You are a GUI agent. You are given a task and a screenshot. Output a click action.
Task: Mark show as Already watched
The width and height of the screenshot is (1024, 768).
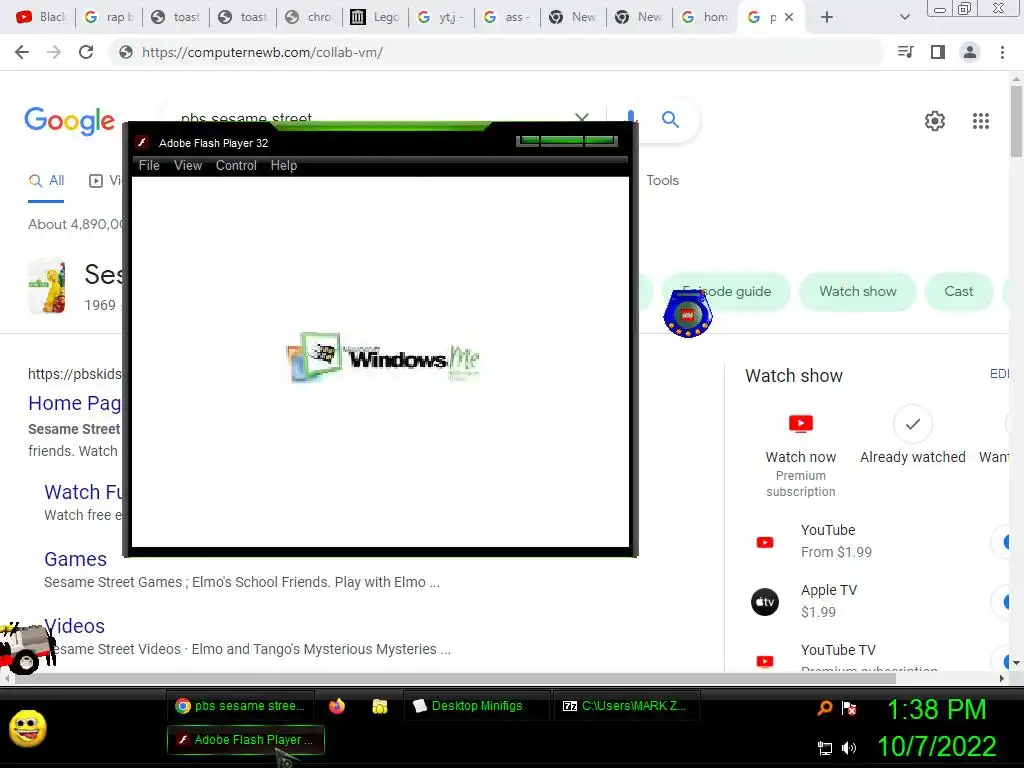click(912, 424)
